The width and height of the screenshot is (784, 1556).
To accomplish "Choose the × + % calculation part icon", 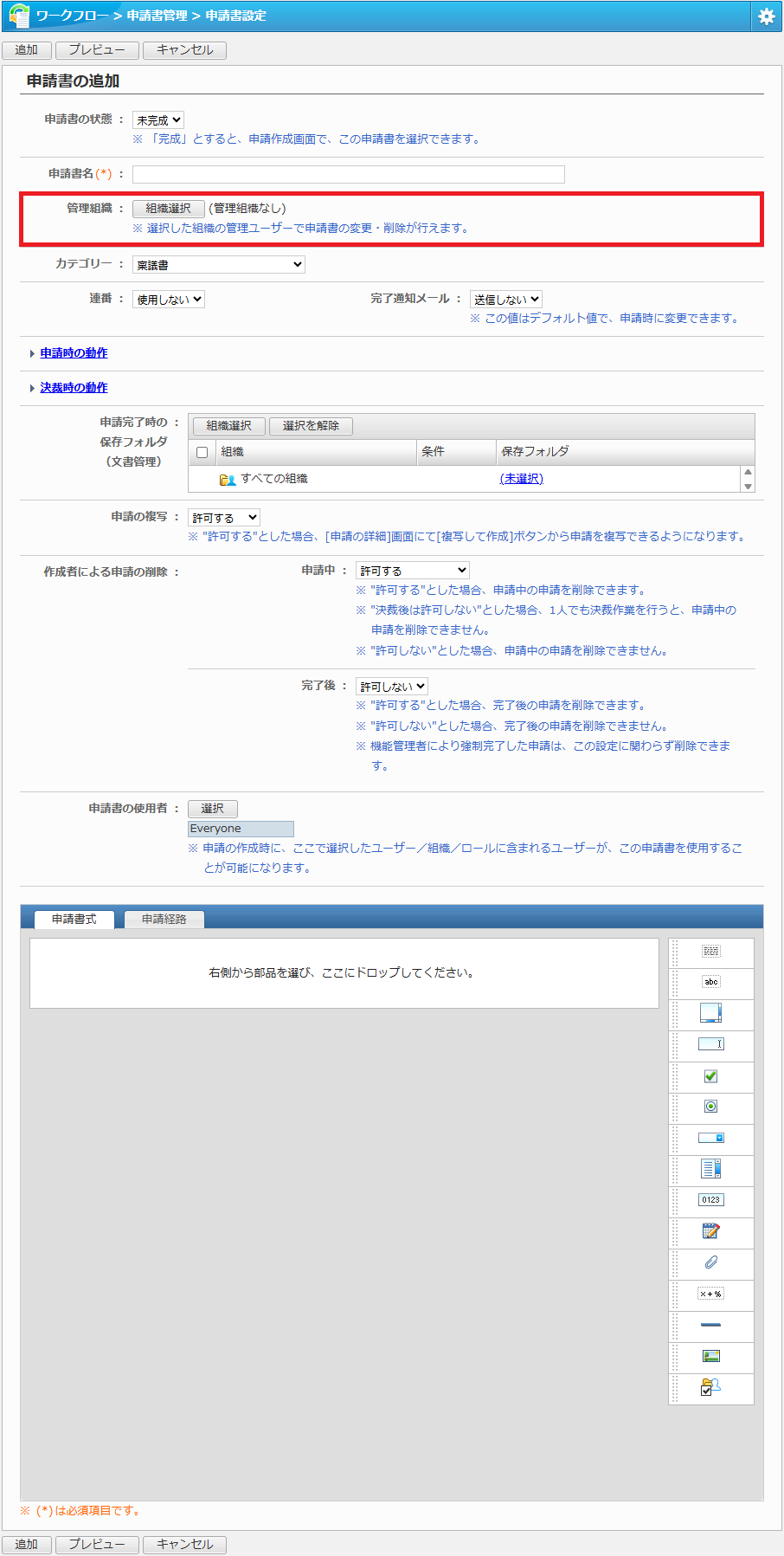I will 710,1294.
